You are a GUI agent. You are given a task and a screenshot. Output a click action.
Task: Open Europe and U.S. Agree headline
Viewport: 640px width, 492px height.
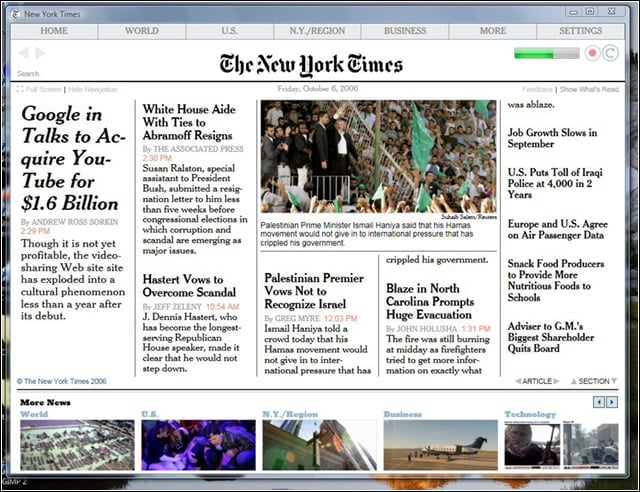point(558,229)
